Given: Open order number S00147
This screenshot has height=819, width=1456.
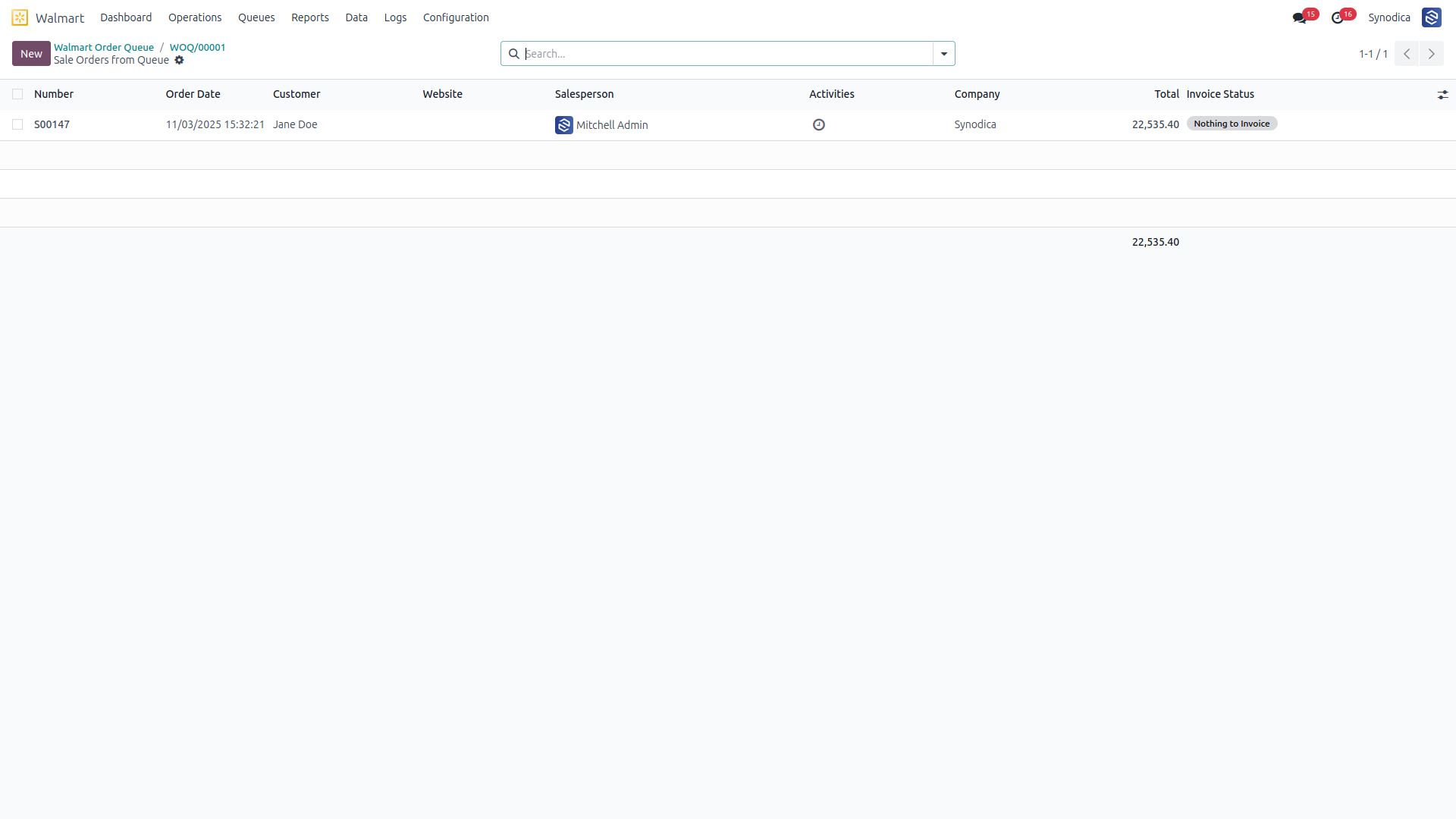Looking at the screenshot, I should click(52, 124).
